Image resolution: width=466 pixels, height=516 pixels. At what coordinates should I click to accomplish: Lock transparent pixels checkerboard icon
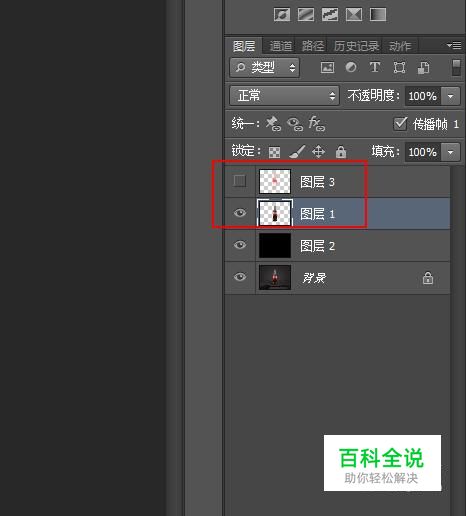click(x=274, y=152)
